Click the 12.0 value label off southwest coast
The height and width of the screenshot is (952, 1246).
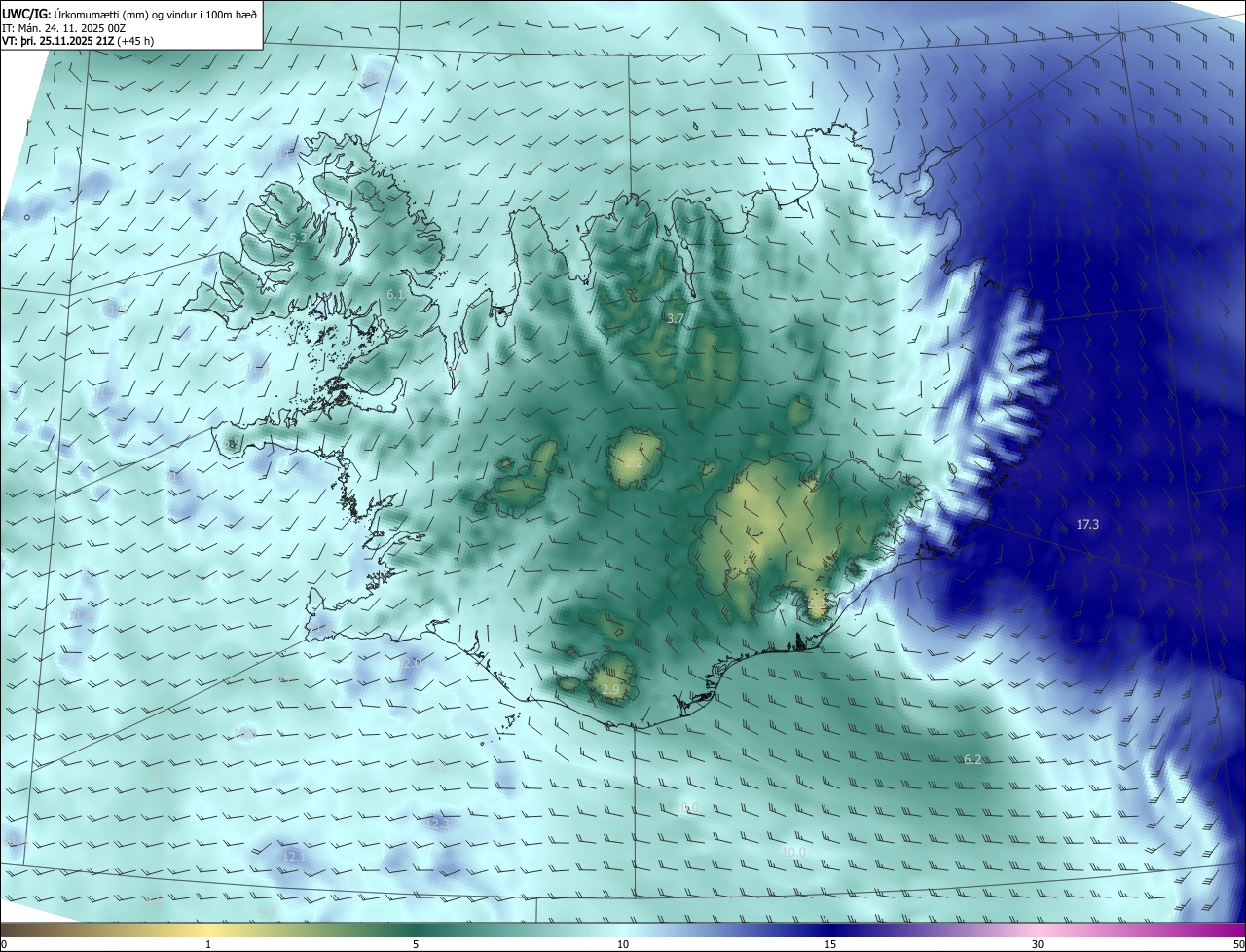pyautogui.click(x=411, y=662)
